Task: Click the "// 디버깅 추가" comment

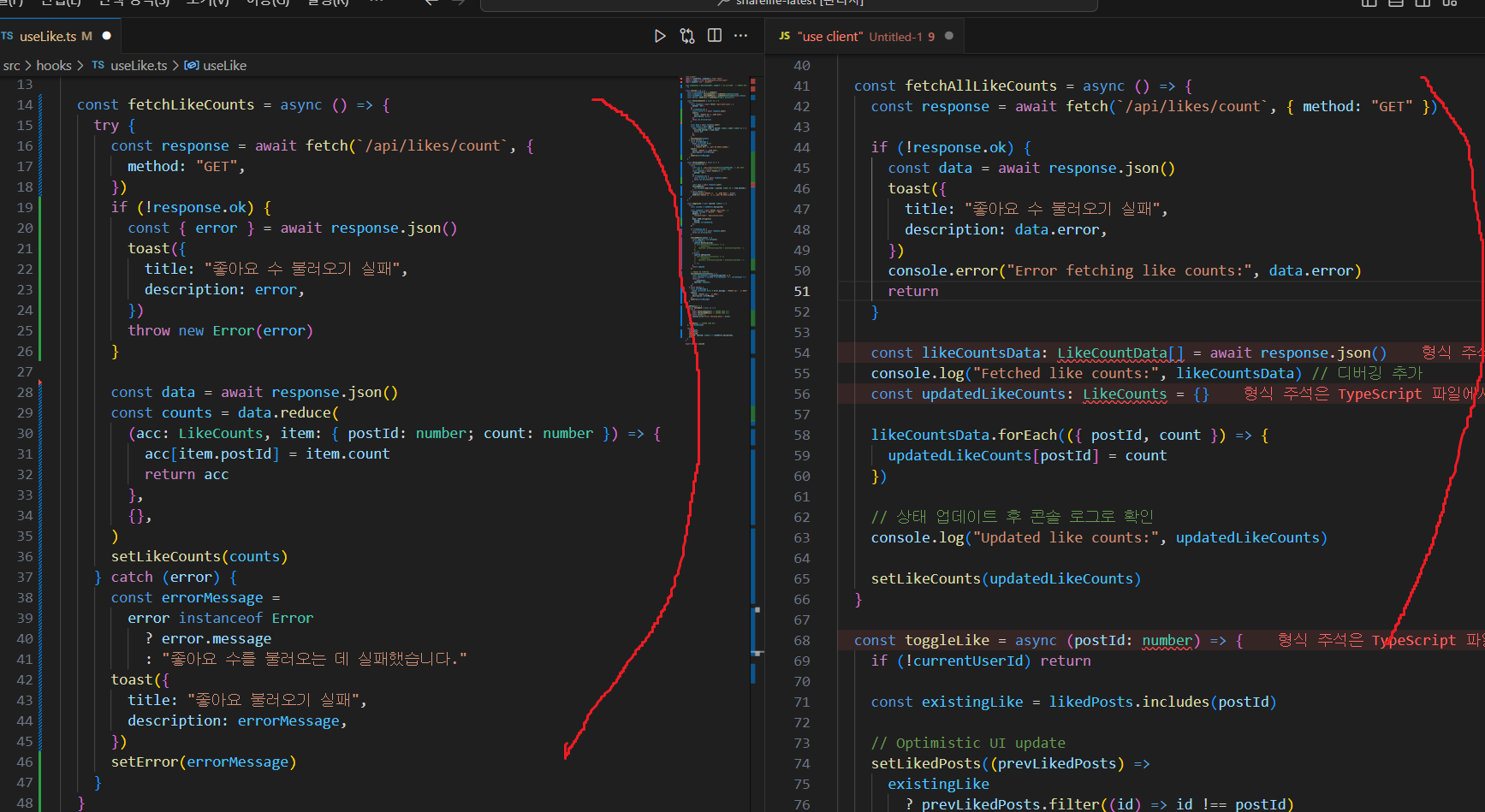Action: [1367, 373]
